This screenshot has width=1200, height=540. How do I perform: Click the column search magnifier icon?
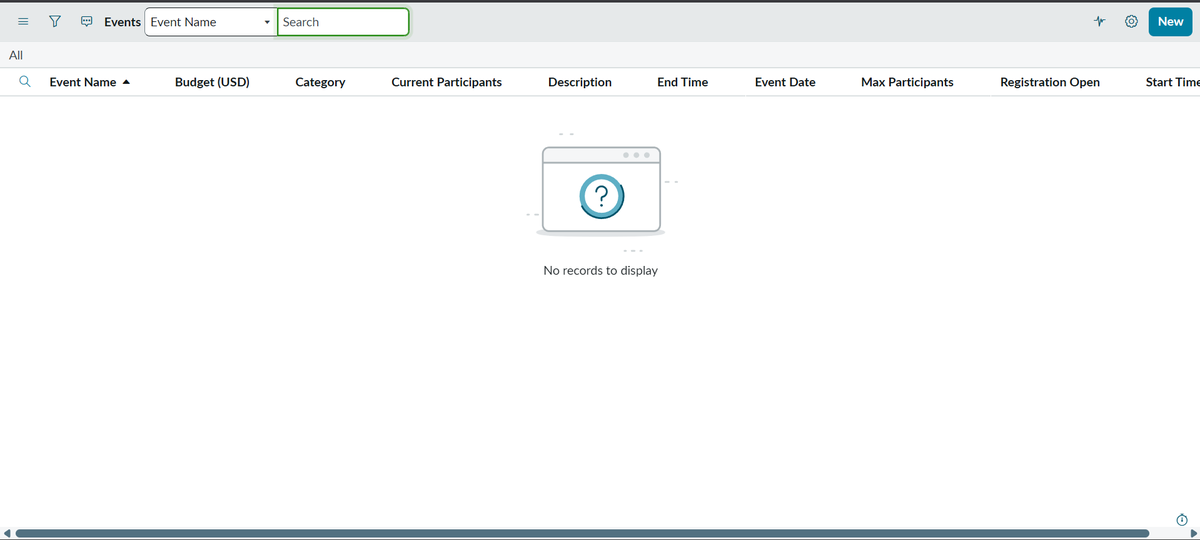[24, 82]
